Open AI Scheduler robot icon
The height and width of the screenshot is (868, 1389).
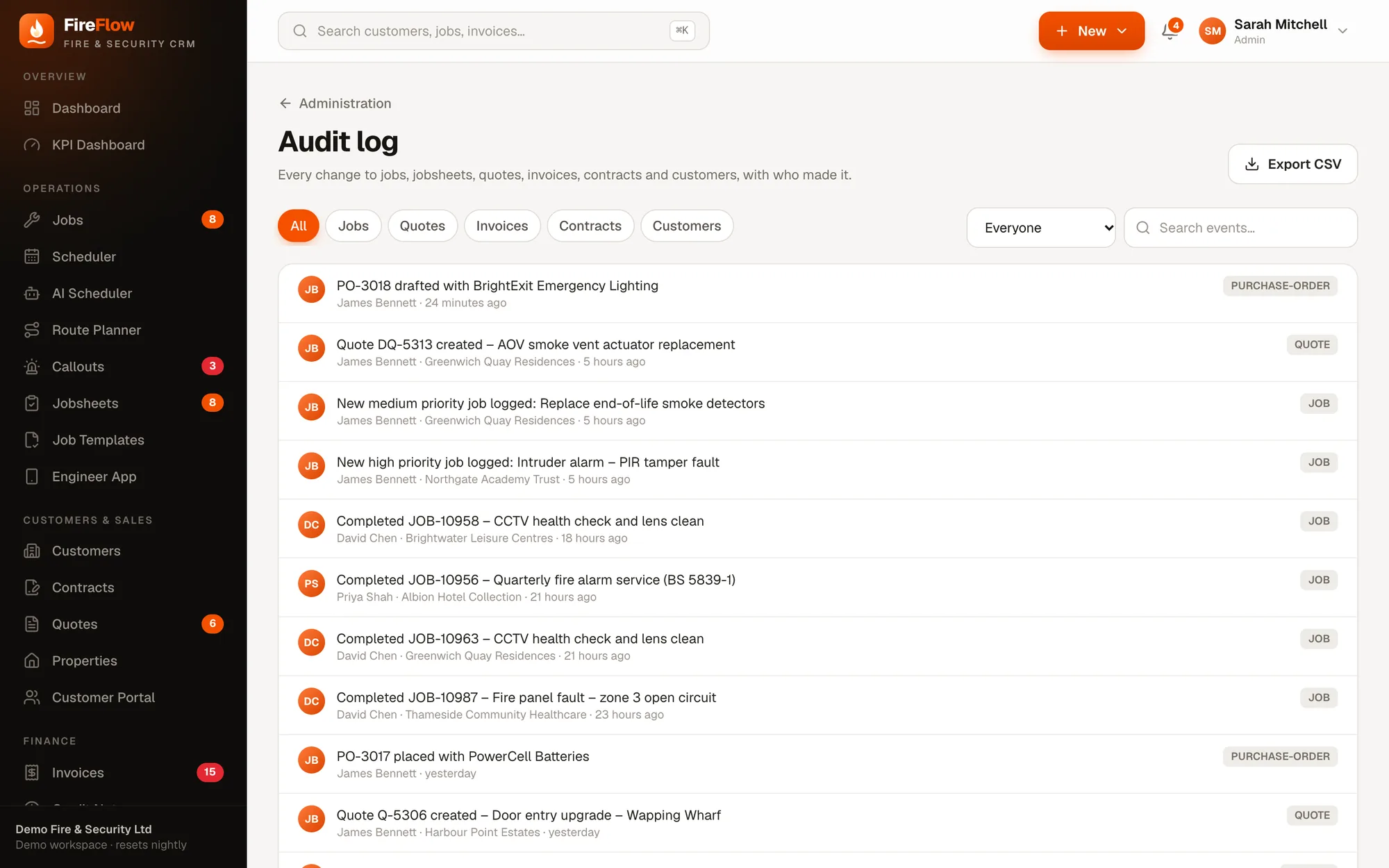tap(32, 294)
